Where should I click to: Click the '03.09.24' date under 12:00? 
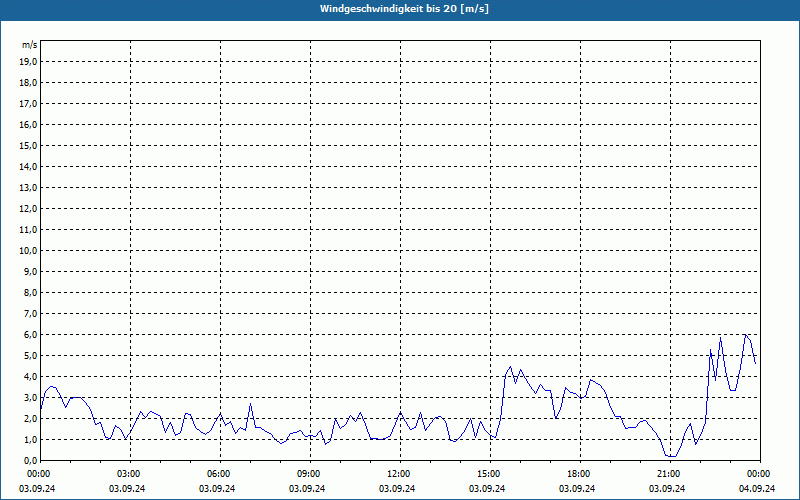397,489
